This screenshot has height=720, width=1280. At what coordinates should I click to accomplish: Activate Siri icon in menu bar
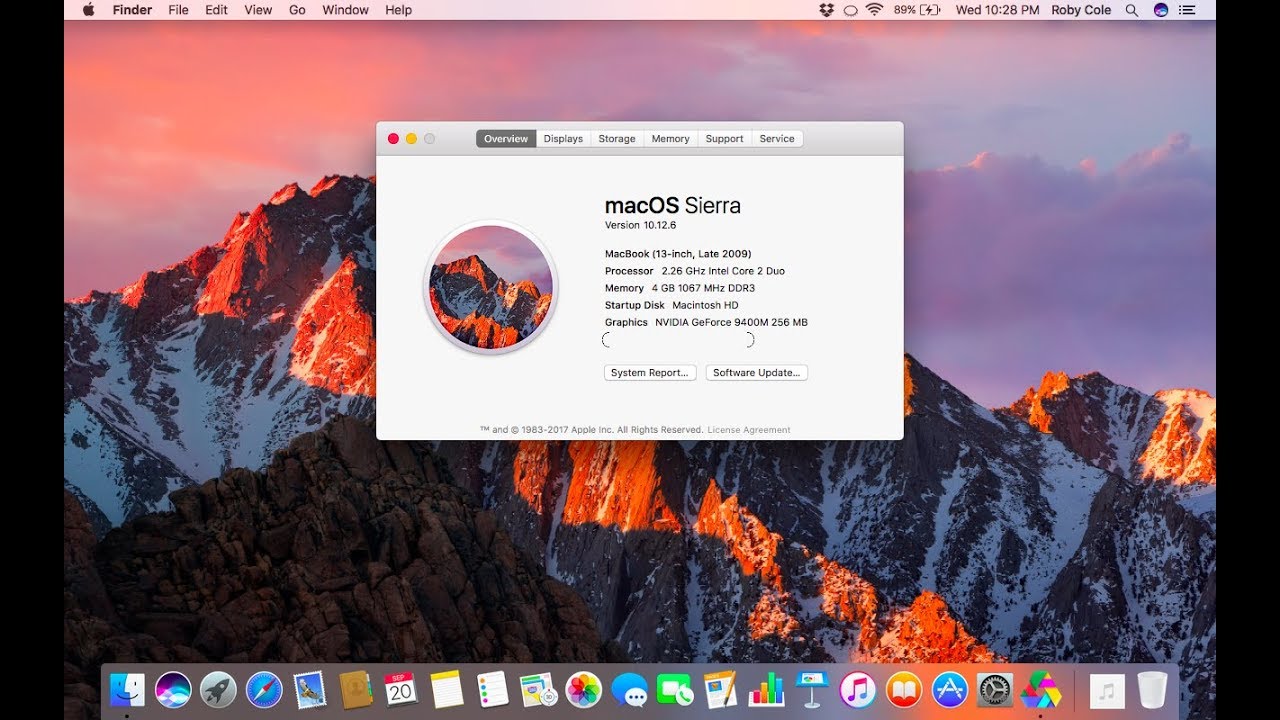point(1161,10)
